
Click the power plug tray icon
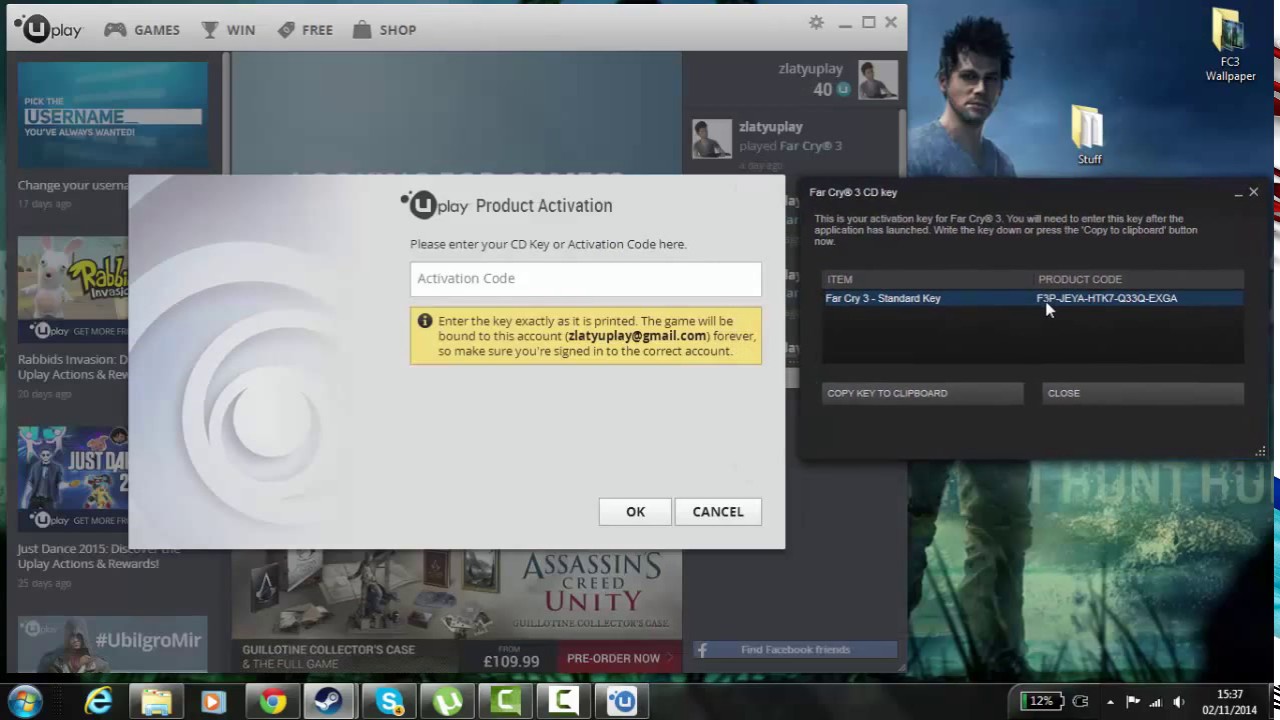pyautogui.click(x=1080, y=702)
